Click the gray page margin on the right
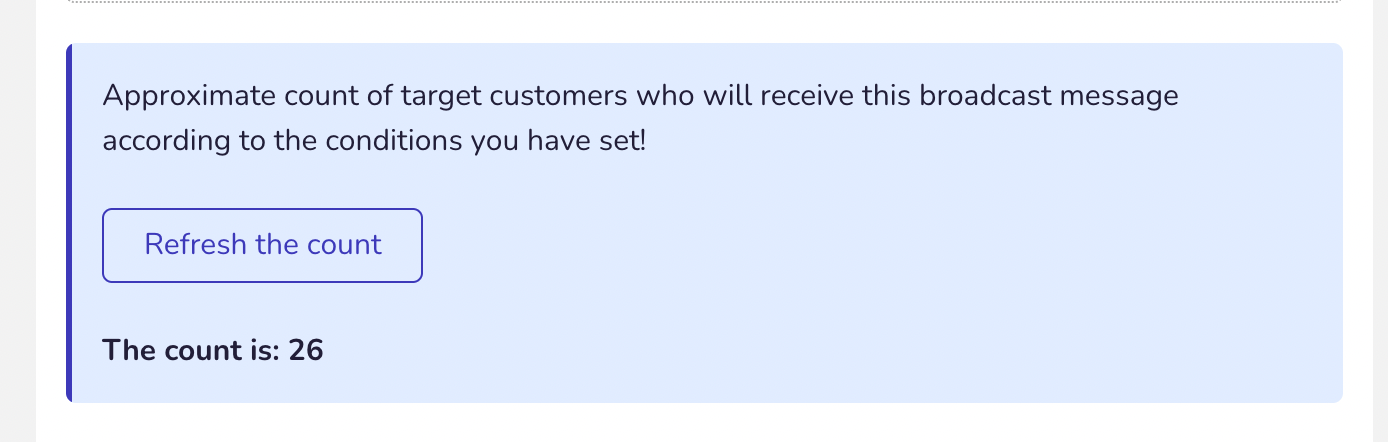Viewport: 1388px width, 442px height. tap(1380, 221)
